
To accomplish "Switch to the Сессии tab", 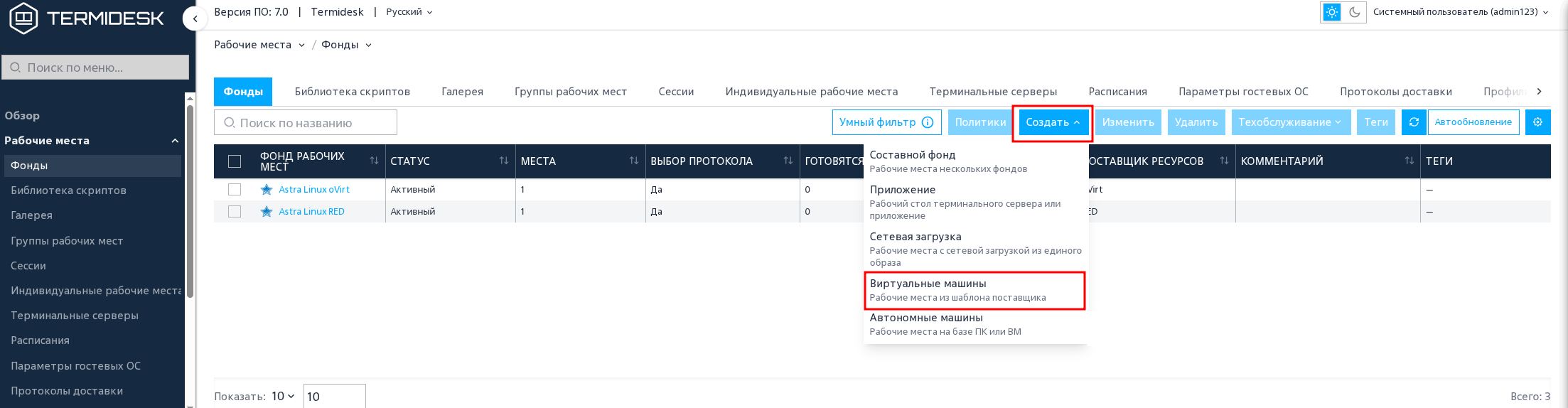I will 676,92.
